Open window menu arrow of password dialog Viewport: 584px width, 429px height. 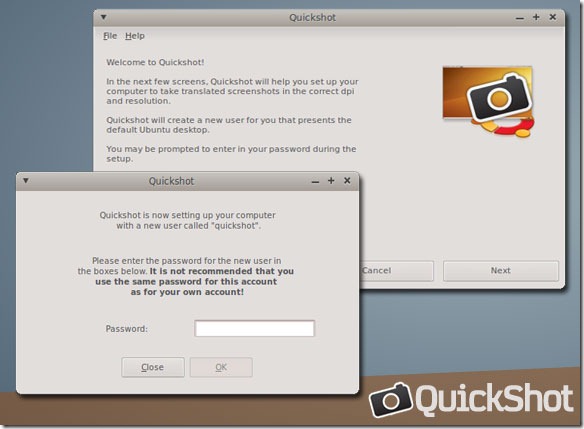pos(26,181)
